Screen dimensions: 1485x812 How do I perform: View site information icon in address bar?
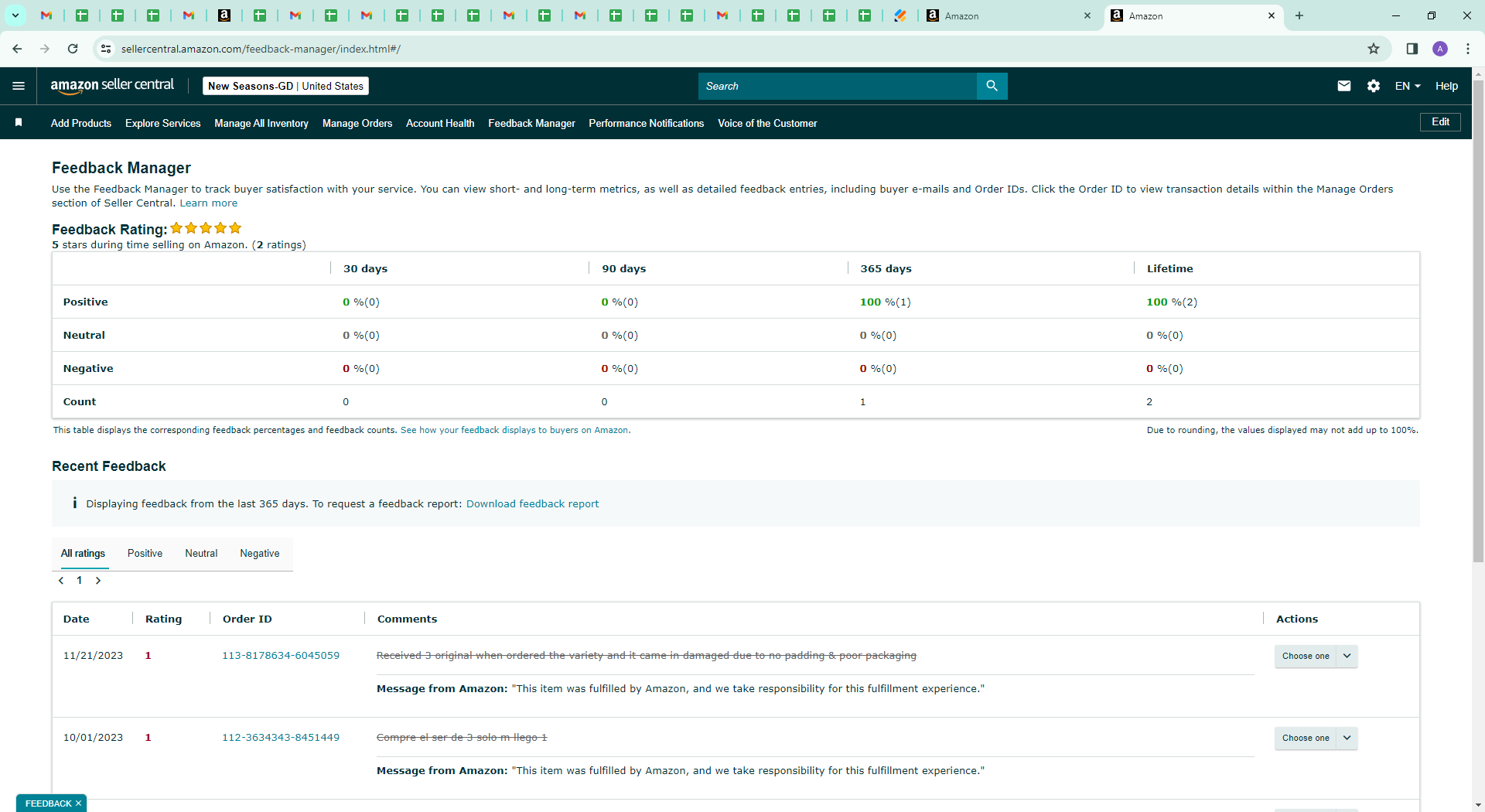point(106,49)
